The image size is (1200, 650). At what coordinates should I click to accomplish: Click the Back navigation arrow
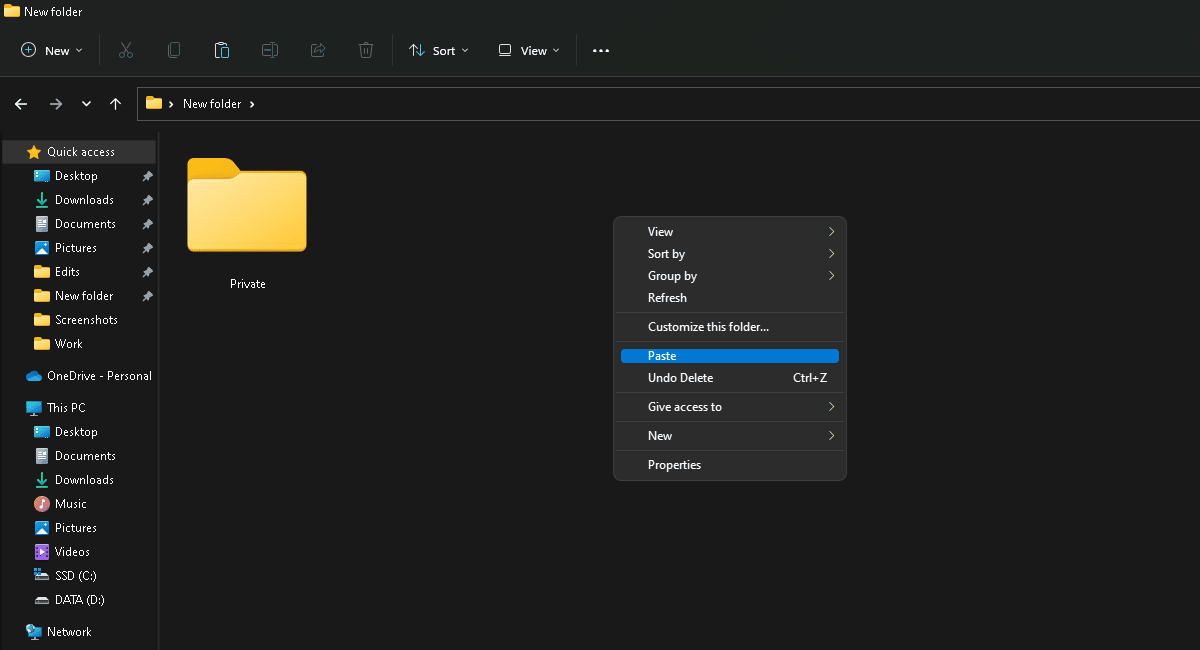[x=21, y=104]
